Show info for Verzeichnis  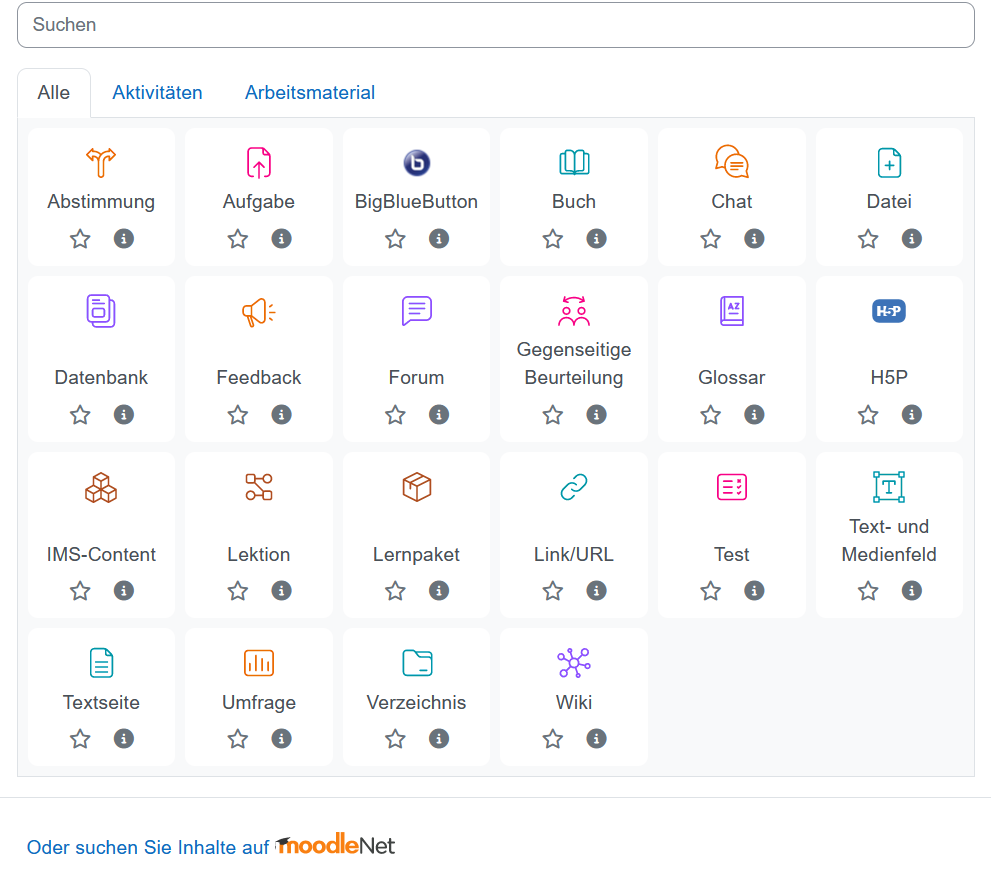coord(439,738)
